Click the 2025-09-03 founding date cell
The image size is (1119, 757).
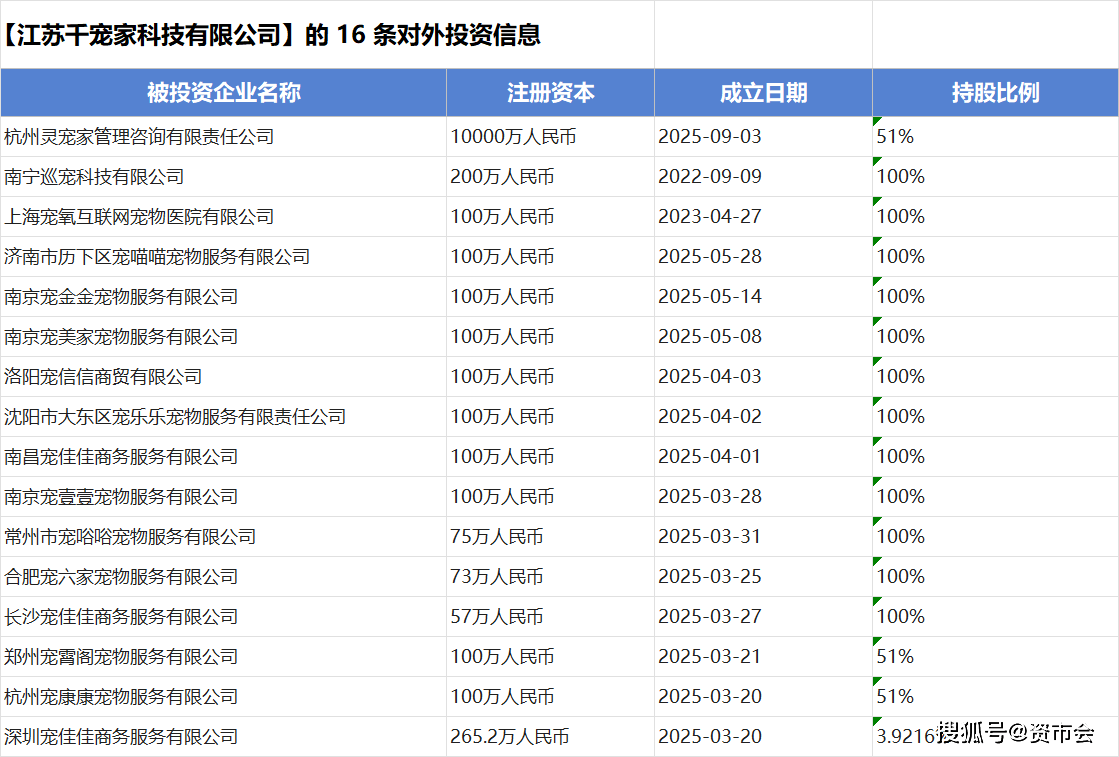coord(709,137)
